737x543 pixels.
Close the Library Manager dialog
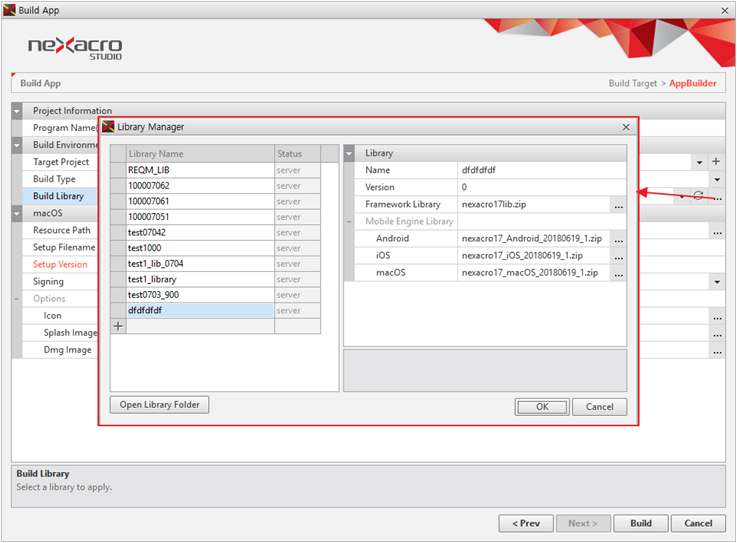626,127
